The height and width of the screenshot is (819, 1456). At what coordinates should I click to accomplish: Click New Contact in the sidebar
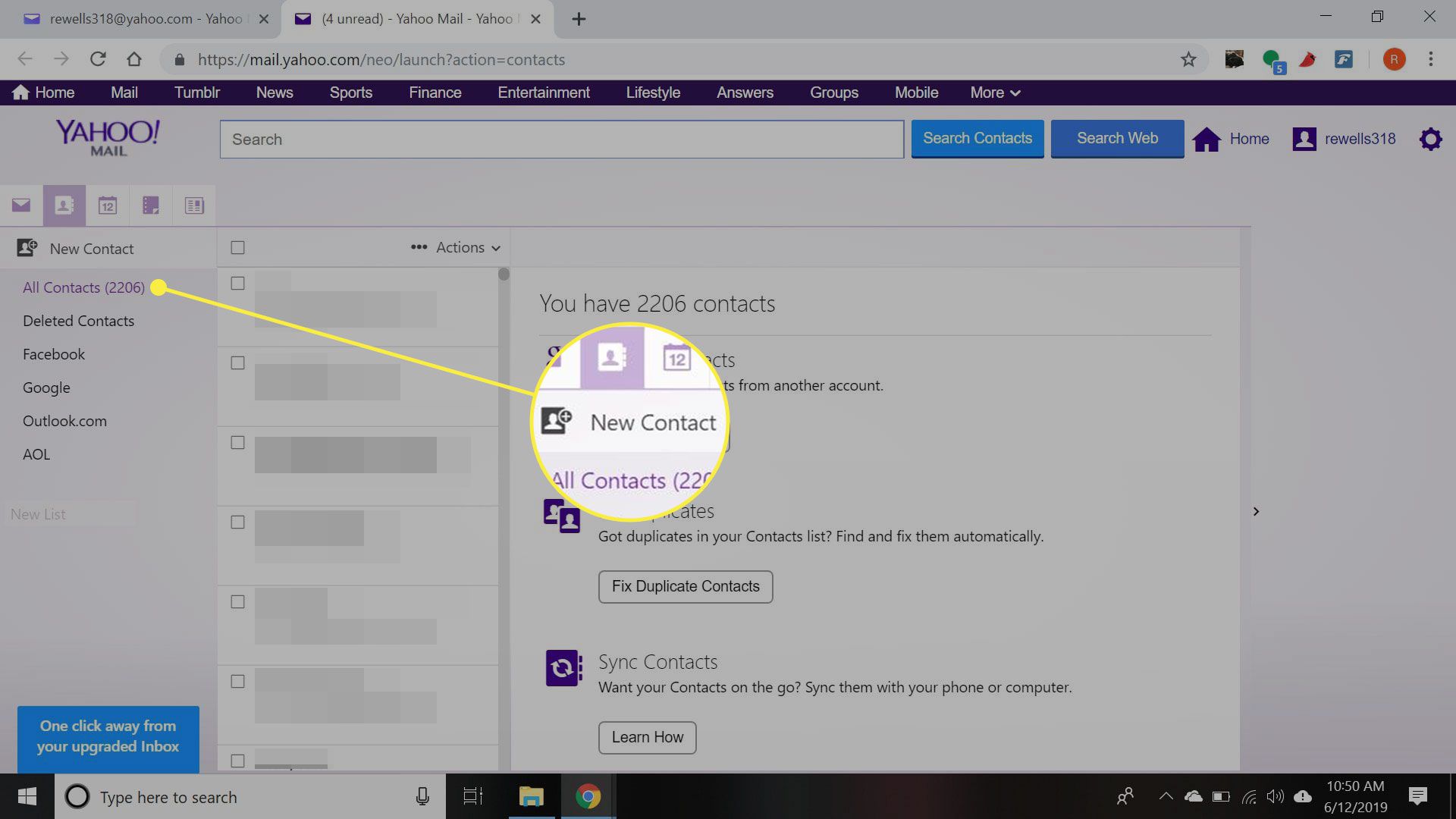click(91, 248)
